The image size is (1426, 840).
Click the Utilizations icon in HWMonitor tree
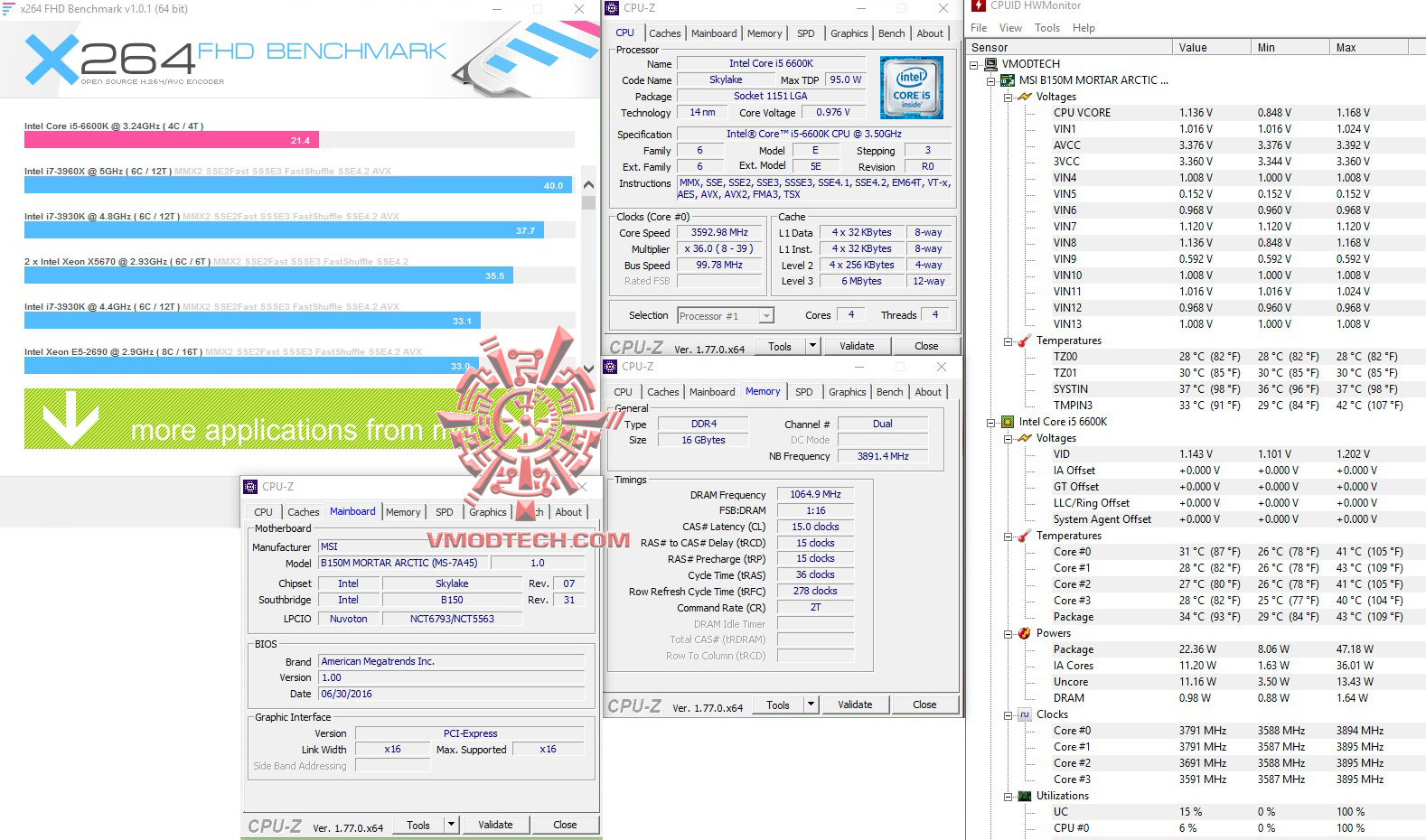[1025, 796]
